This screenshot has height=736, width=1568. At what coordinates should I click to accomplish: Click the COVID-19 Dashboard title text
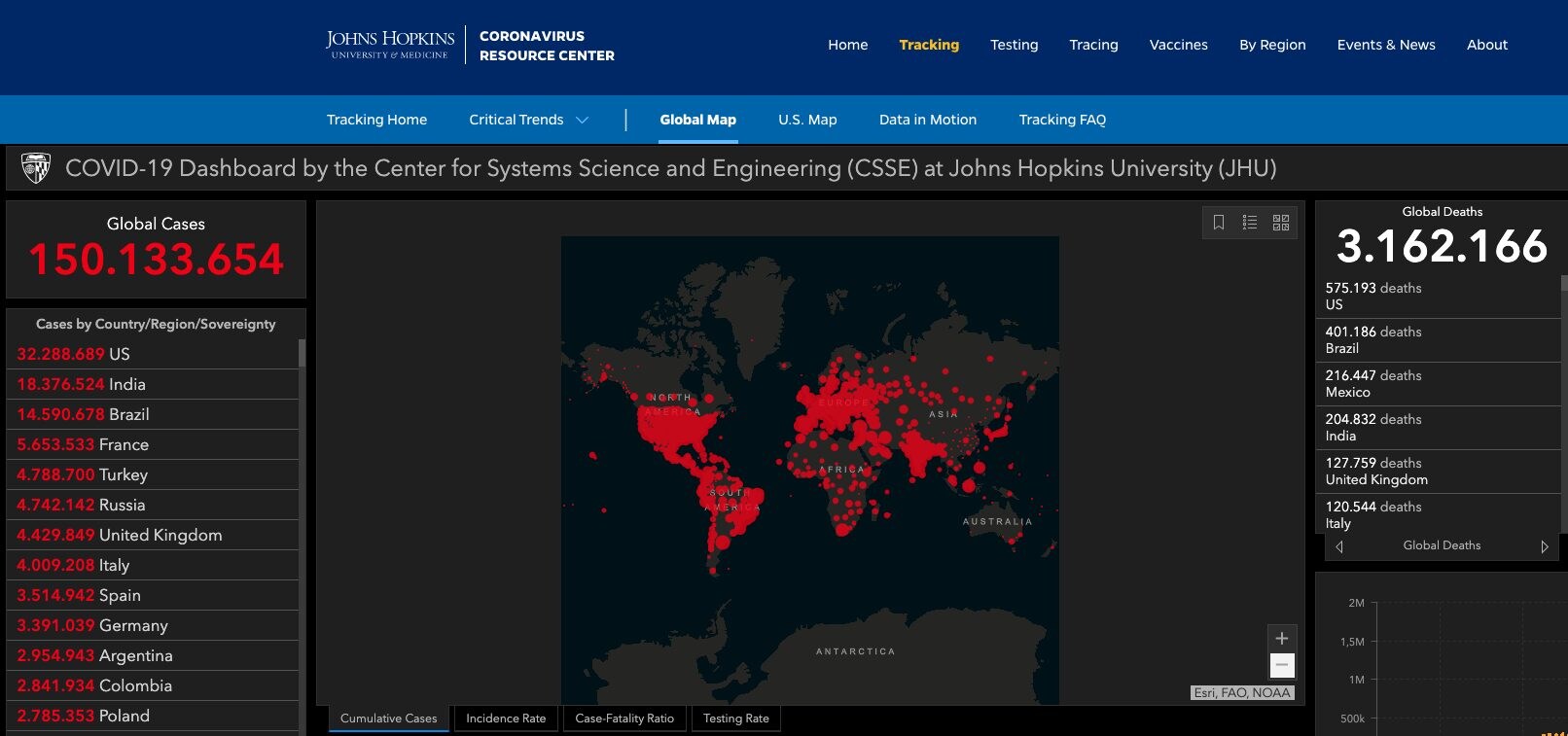671,168
